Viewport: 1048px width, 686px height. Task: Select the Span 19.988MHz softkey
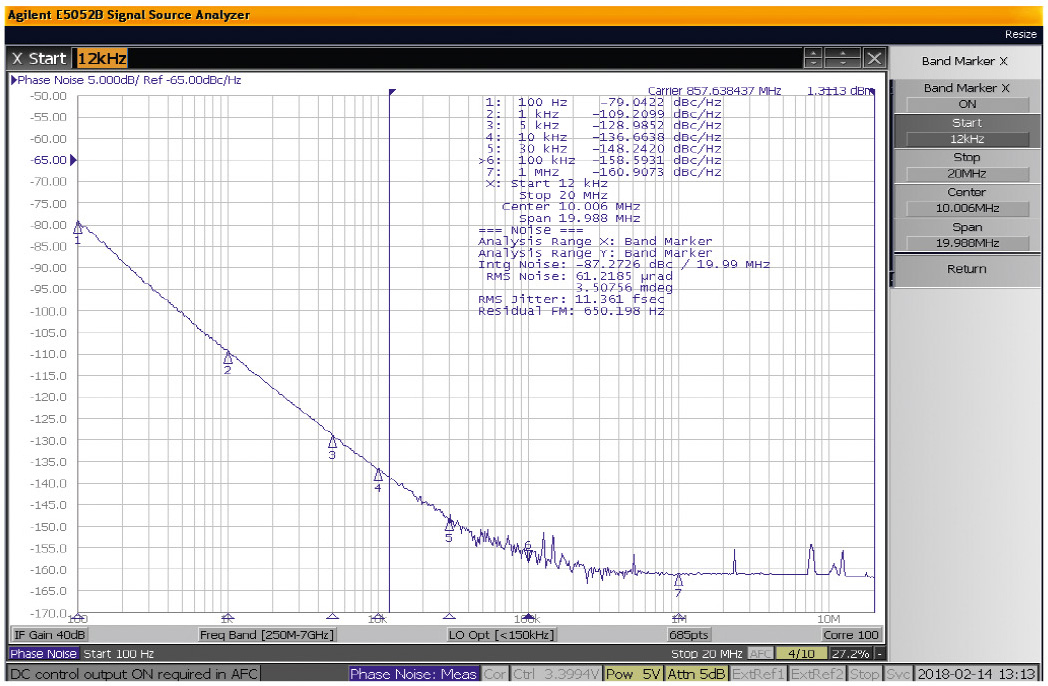tap(966, 235)
